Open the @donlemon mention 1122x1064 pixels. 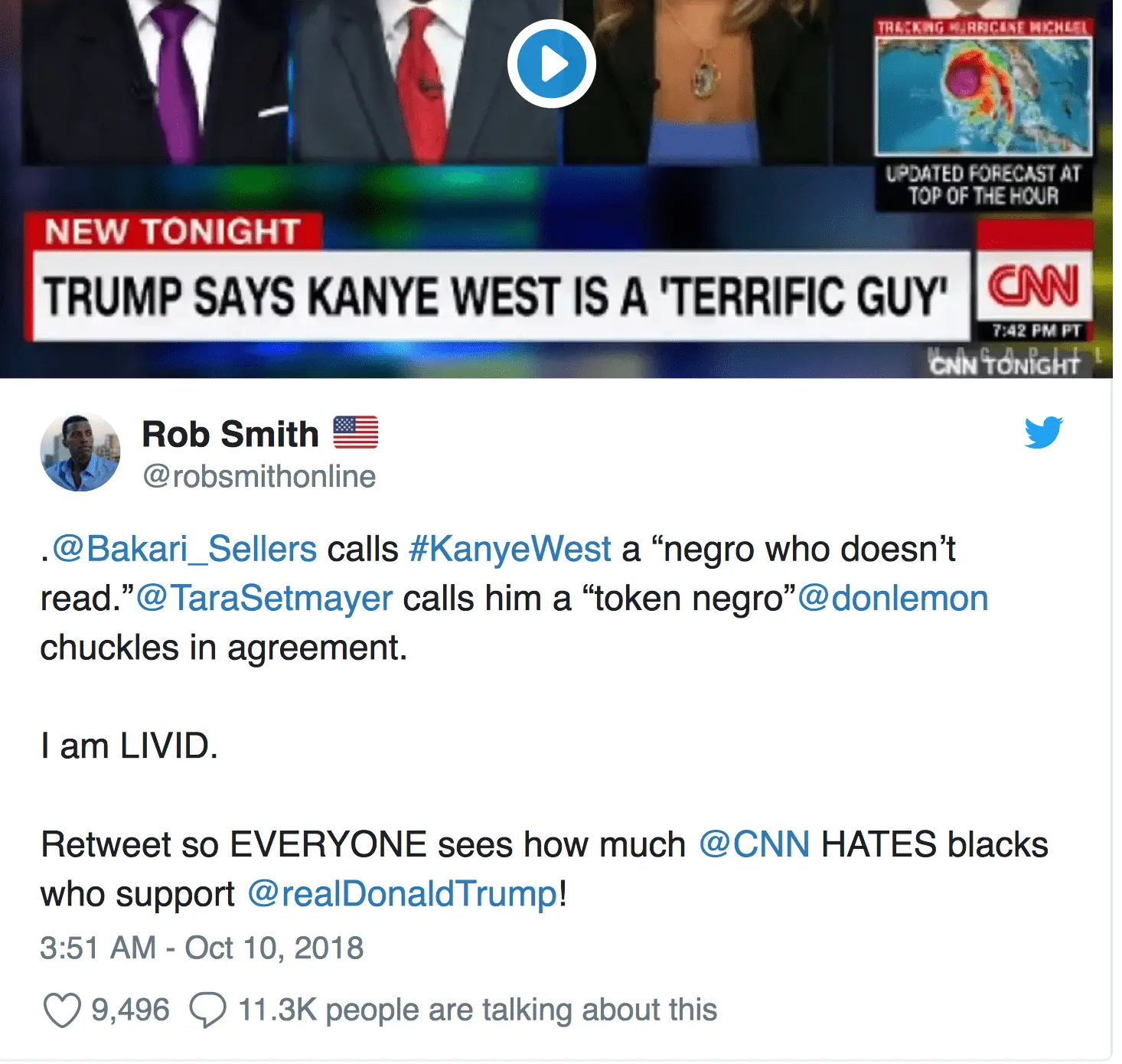coord(893,599)
